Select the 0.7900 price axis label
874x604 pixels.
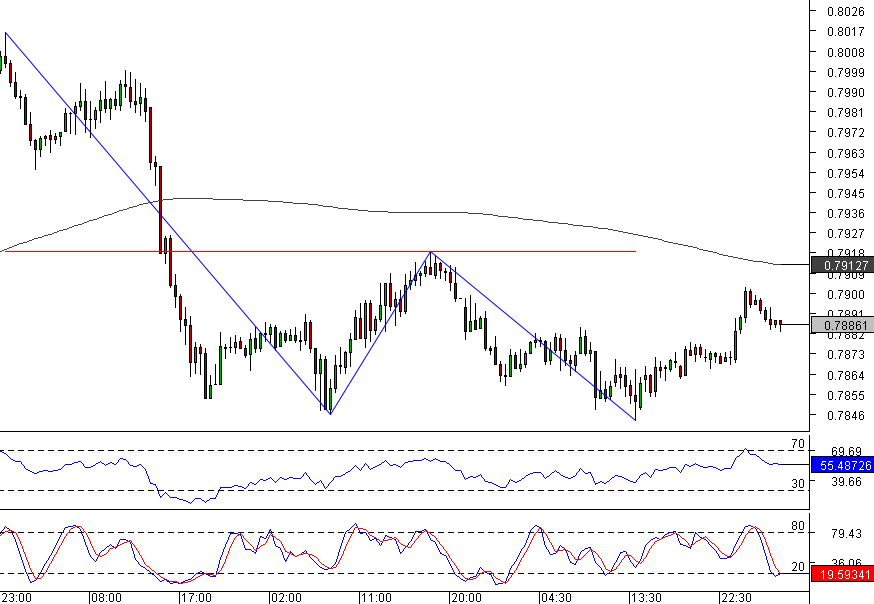[846, 294]
